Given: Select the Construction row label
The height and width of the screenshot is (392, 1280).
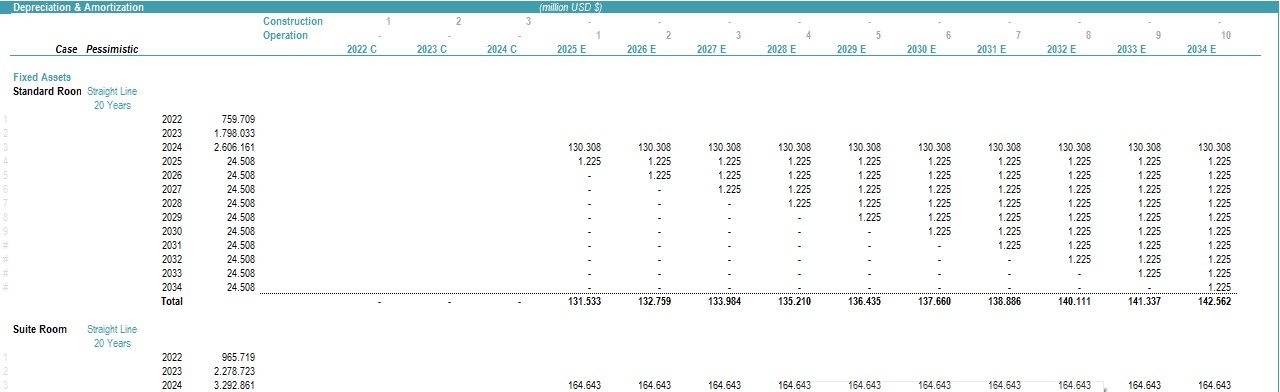Looking at the screenshot, I should coord(293,21).
